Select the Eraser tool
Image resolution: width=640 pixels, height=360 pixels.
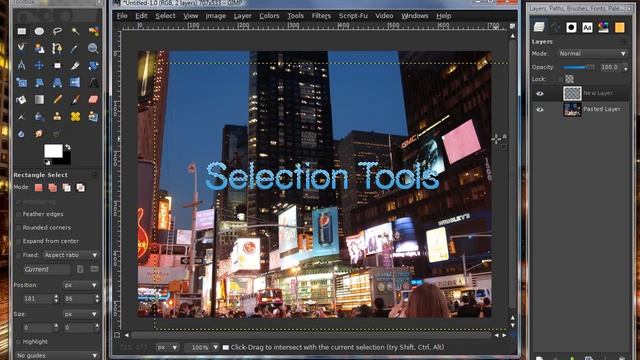coord(93,100)
